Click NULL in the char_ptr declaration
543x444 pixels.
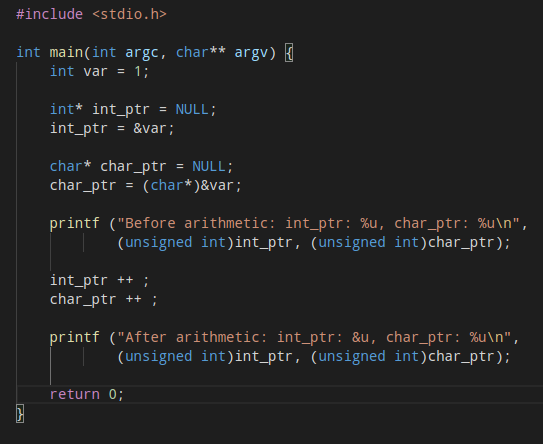point(209,167)
